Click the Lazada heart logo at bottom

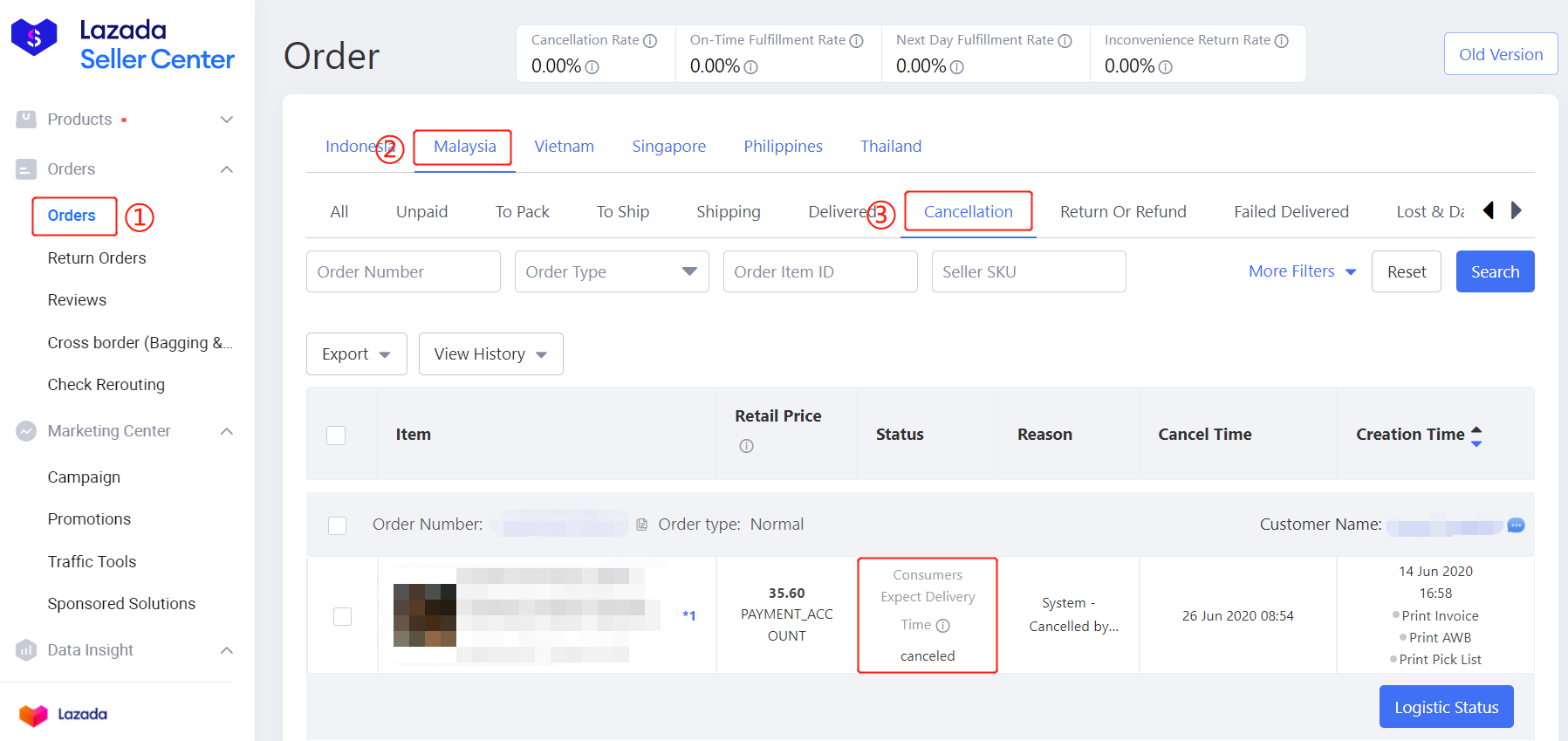tap(33, 715)
